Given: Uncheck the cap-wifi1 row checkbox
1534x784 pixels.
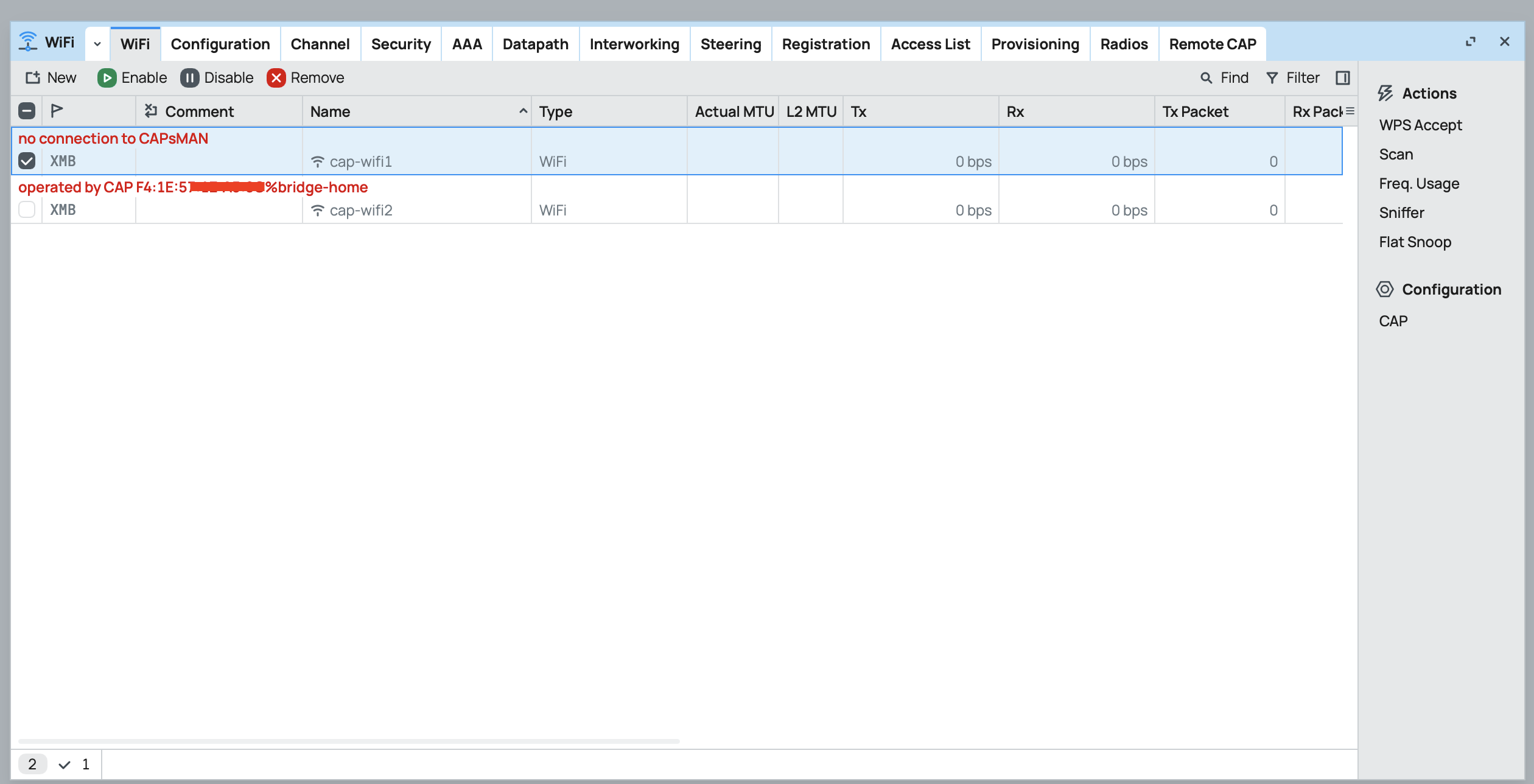Looking at the screenshot, I should (x=27, y=161).
